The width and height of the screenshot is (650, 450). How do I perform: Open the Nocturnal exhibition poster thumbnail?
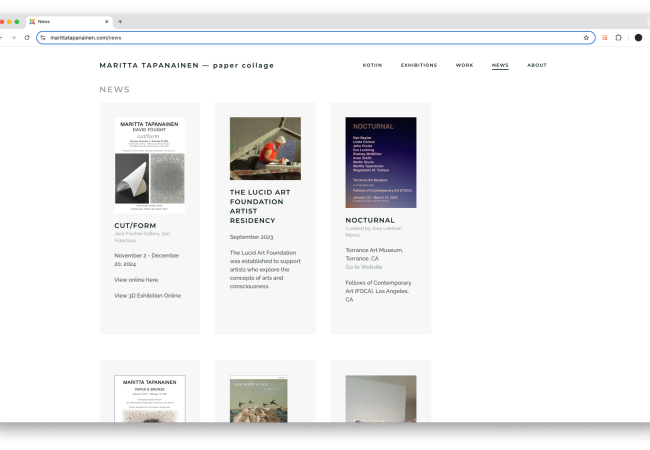click(x=380, y=162)
